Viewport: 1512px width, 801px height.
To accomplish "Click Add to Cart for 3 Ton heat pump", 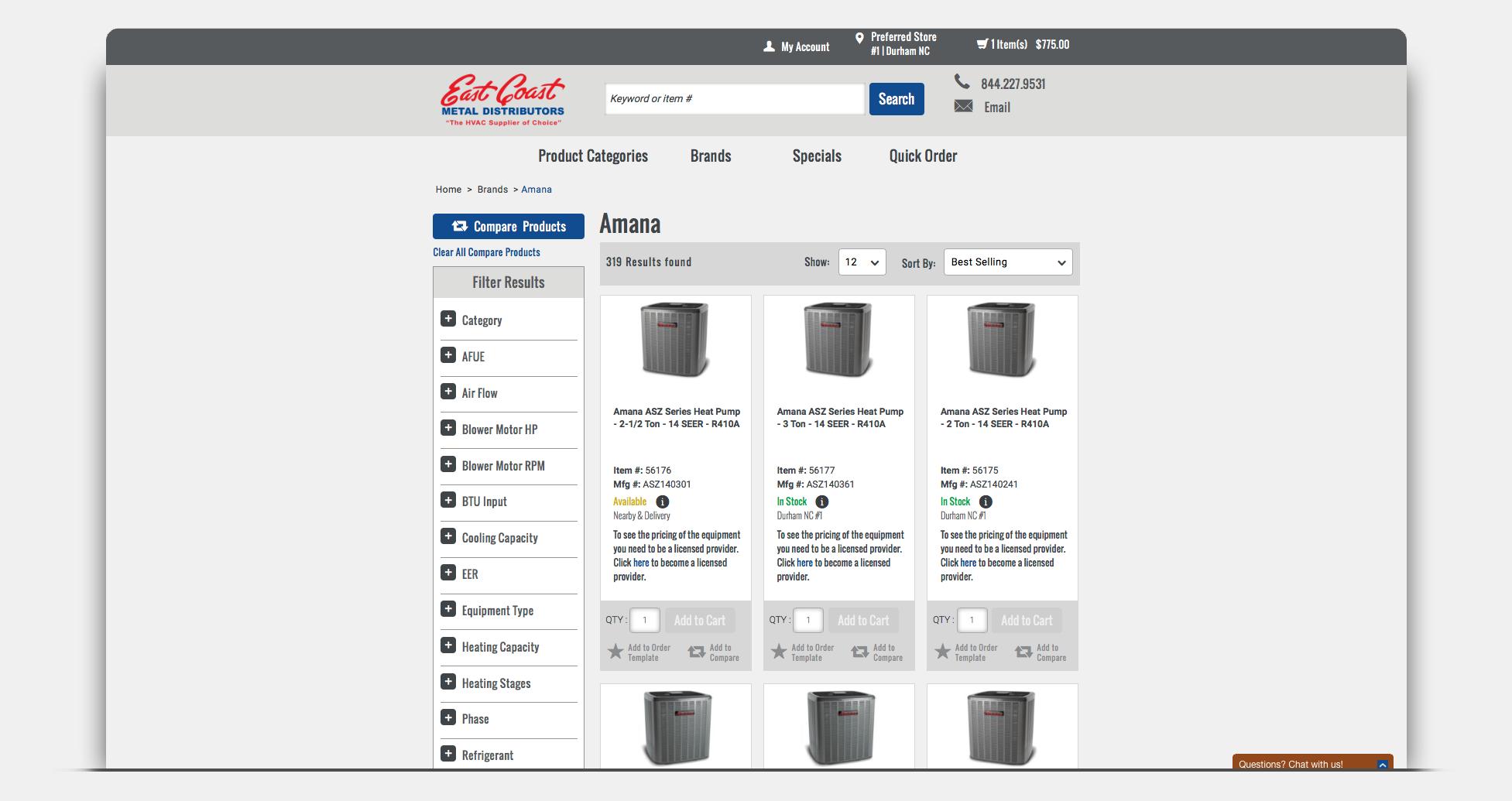I will pos(863,621).
